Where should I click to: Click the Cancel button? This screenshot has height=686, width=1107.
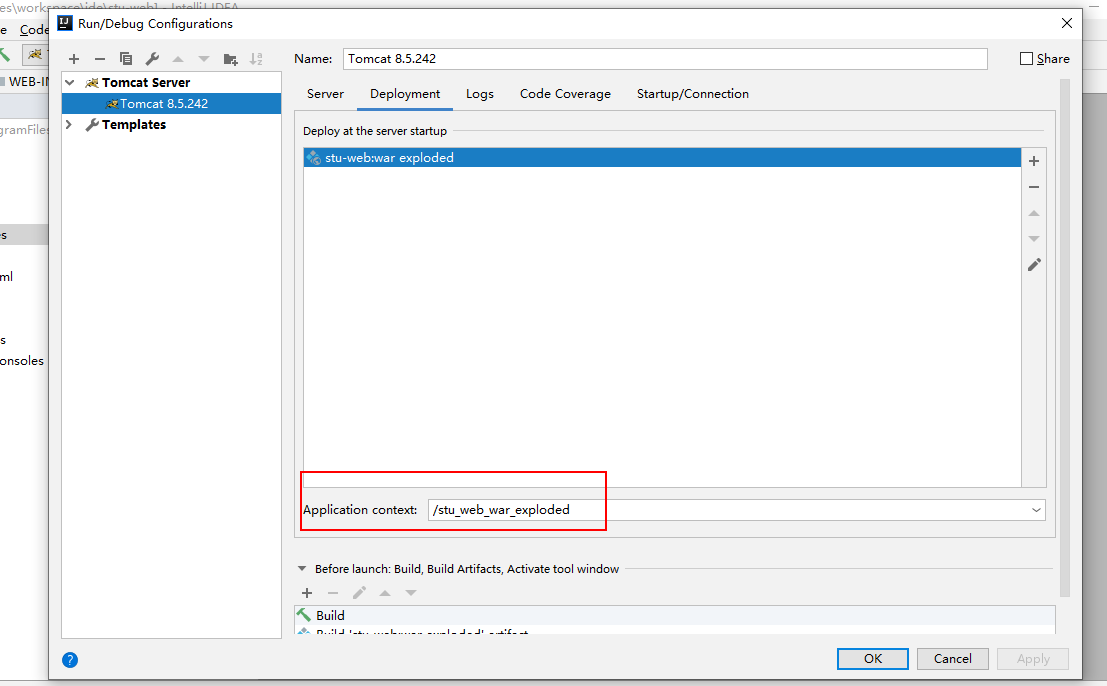coord(952,658)
